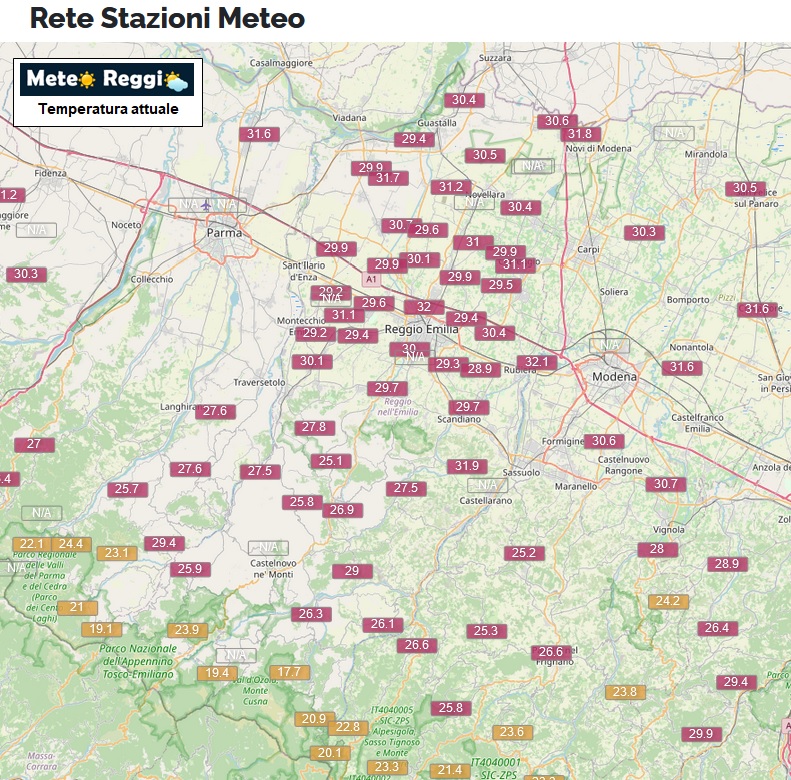Image resolution: width=791 pixels, height=780 pixels.
Task: Click the Parma city label on map
Action: 224,232
